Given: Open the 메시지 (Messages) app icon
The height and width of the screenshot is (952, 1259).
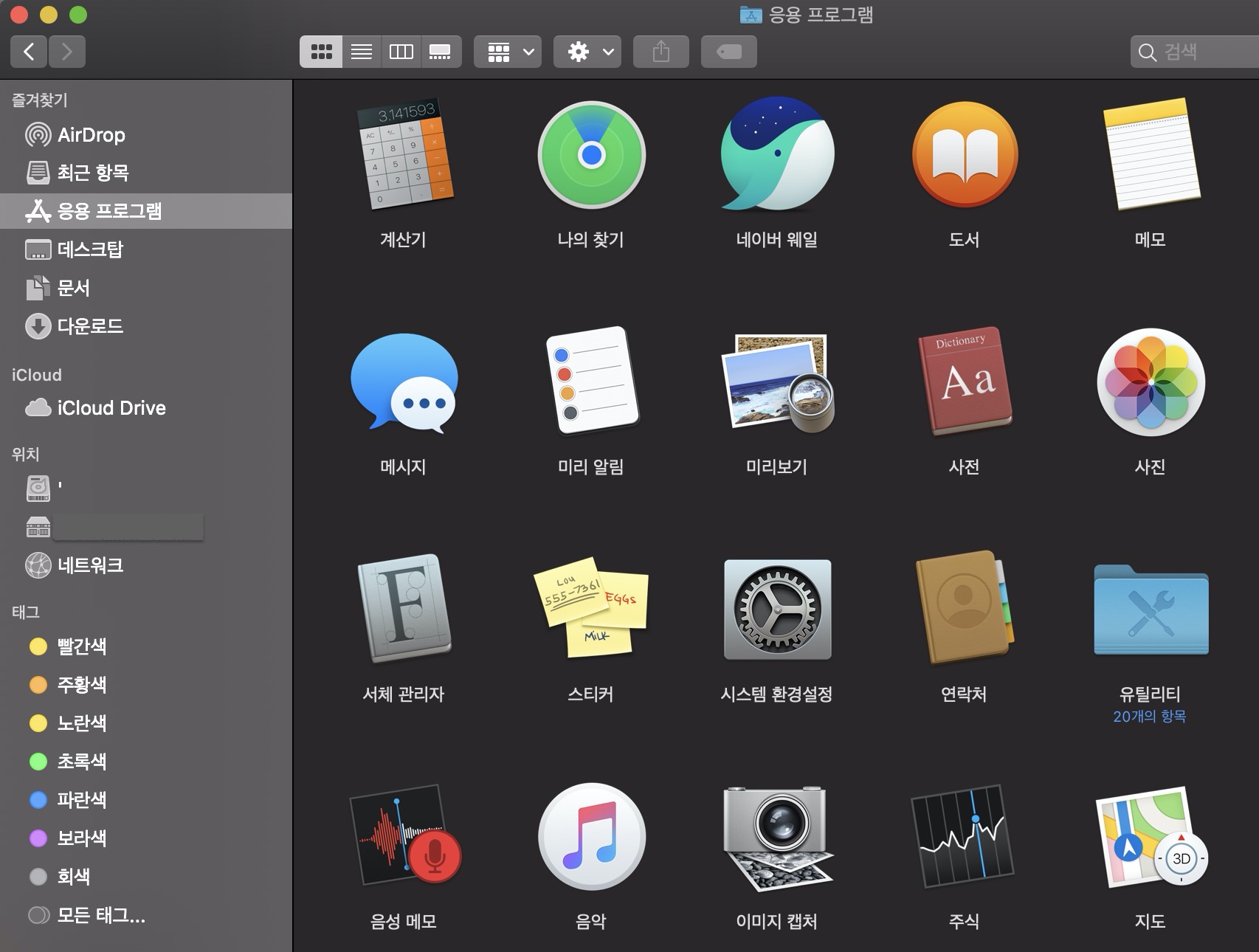Looking at the screenshot, I should [x=404, y=383].
